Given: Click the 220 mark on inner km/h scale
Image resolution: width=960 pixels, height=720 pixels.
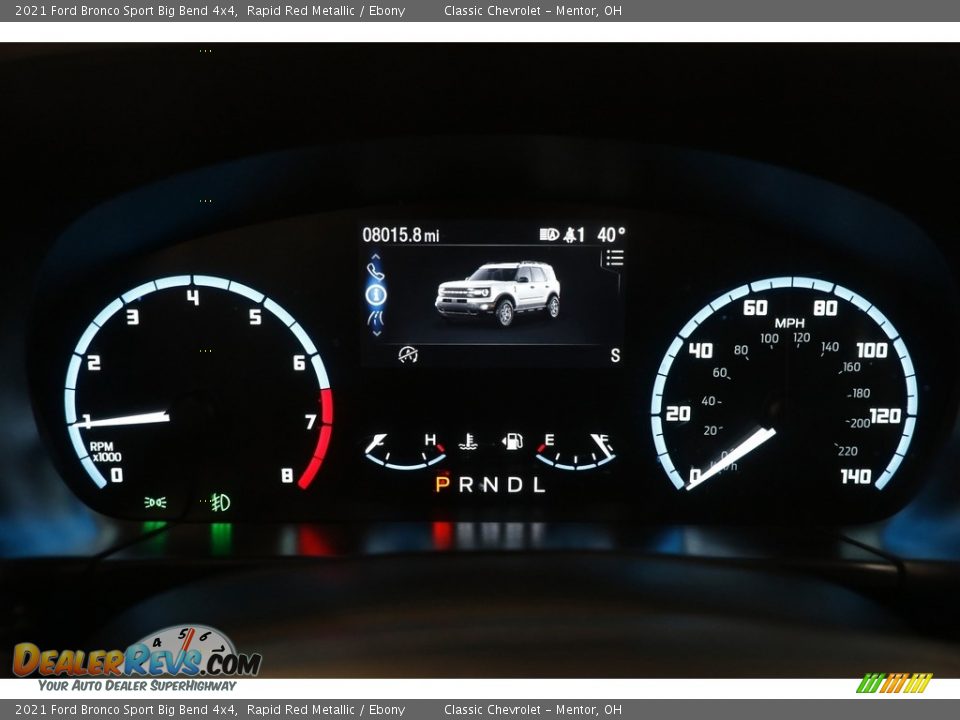Looking at the screenshot, I should 848,451.
